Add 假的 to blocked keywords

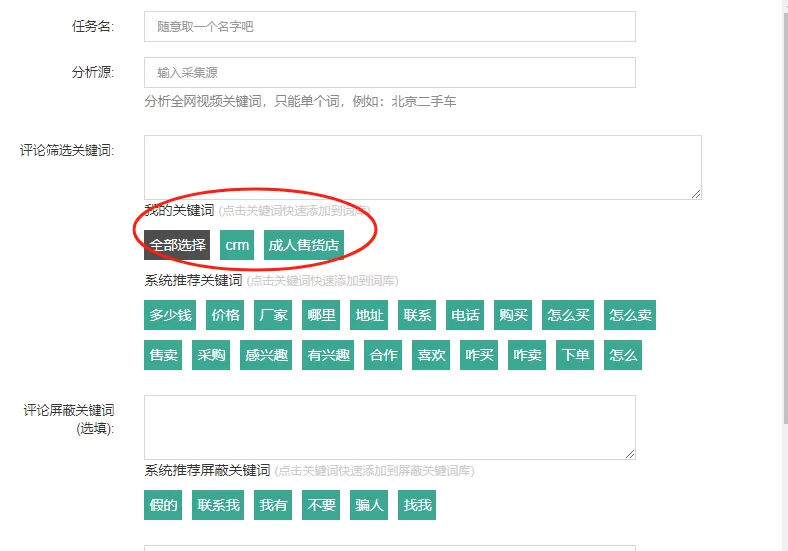(164, 505)
